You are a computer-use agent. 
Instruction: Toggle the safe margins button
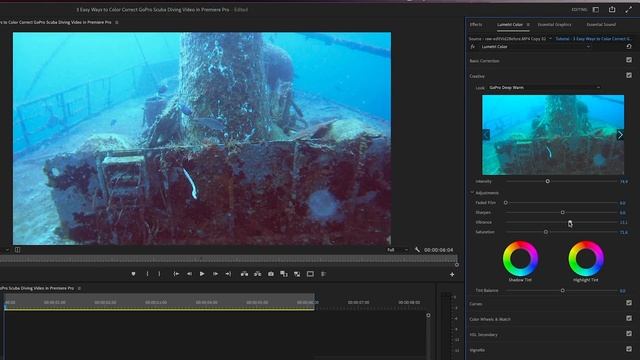click(310, 274)
